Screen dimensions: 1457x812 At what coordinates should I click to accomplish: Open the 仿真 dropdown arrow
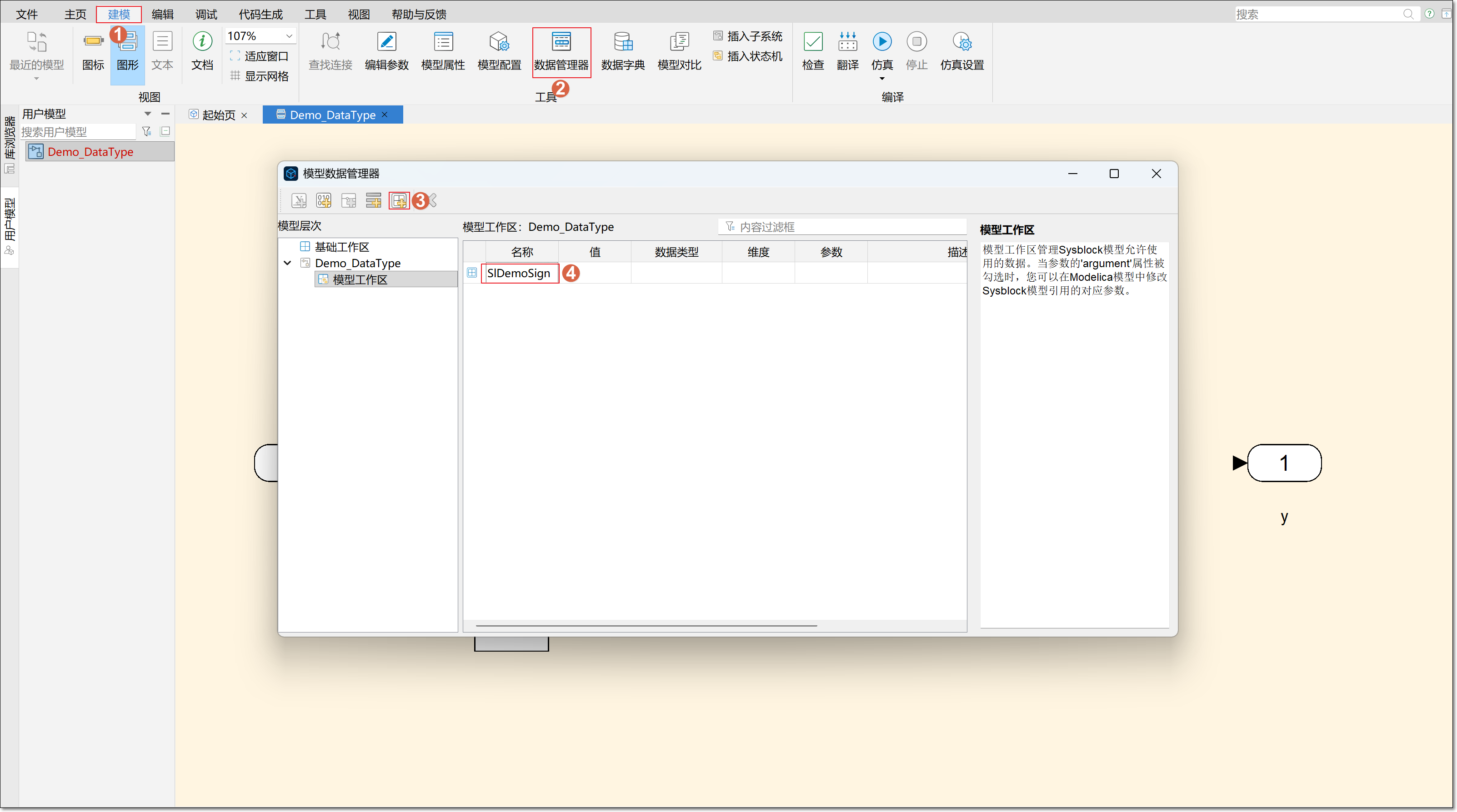click(882, 79)
